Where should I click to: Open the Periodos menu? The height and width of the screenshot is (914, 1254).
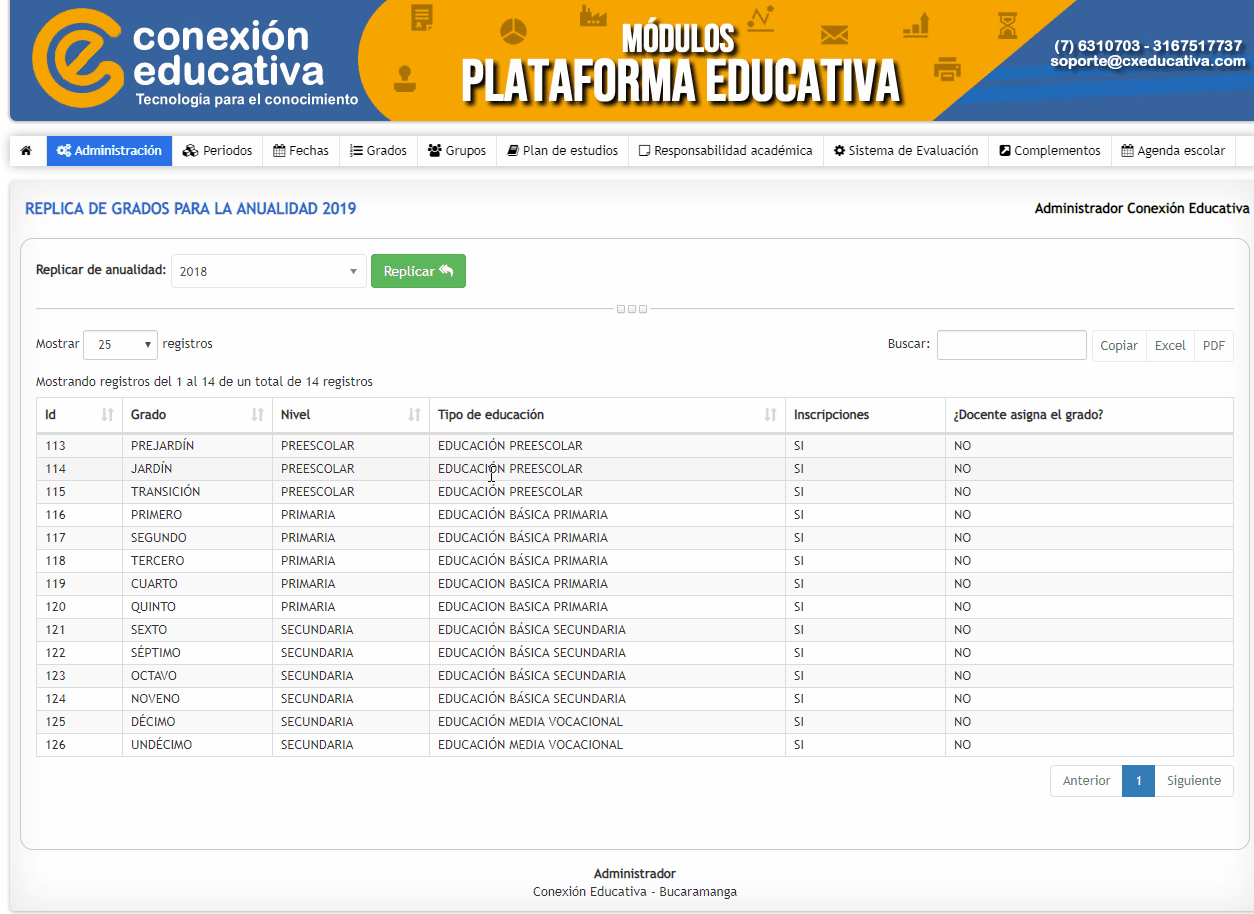tap(218, 151)
